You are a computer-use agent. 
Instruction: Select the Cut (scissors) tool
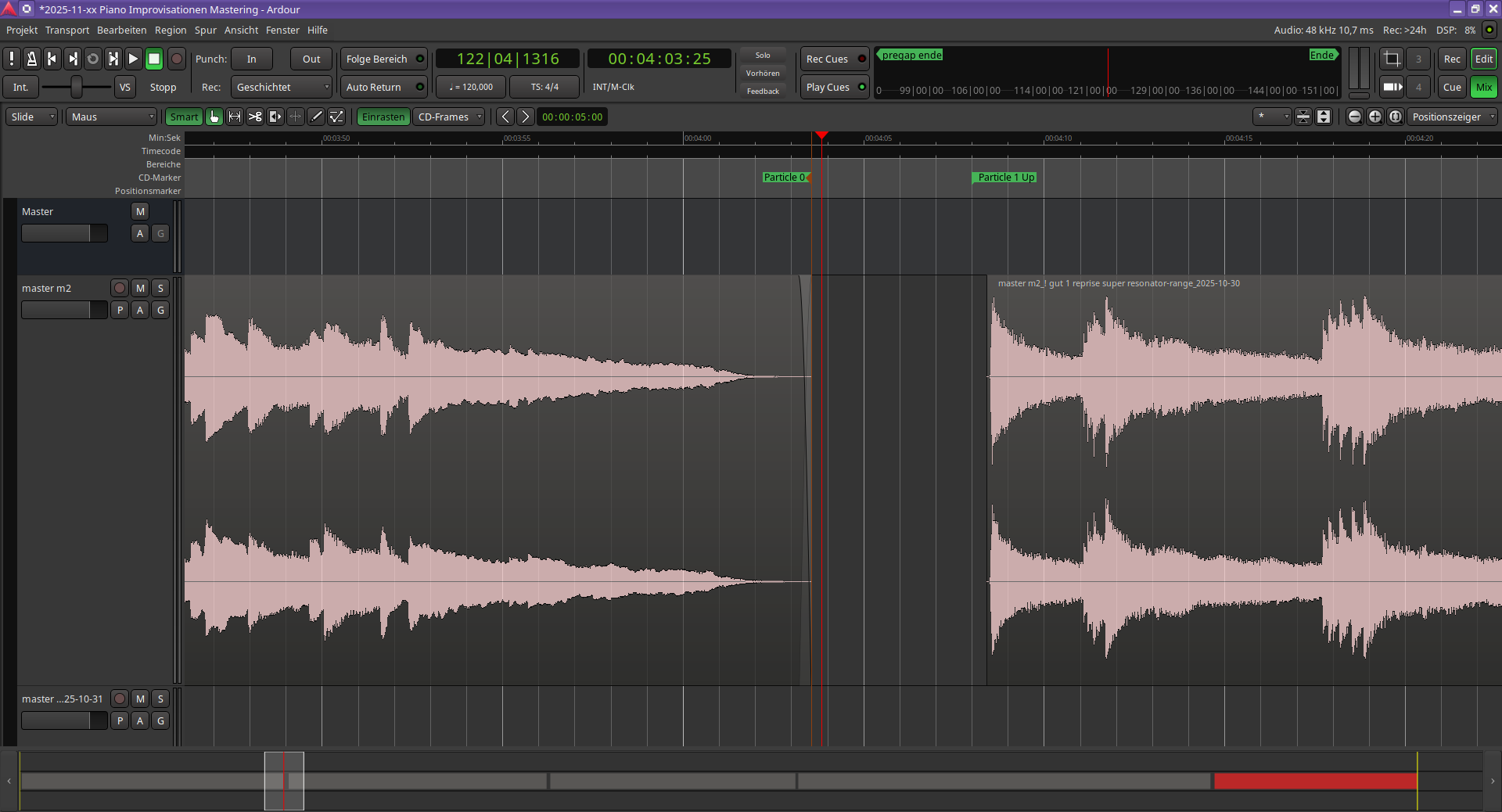255,117
